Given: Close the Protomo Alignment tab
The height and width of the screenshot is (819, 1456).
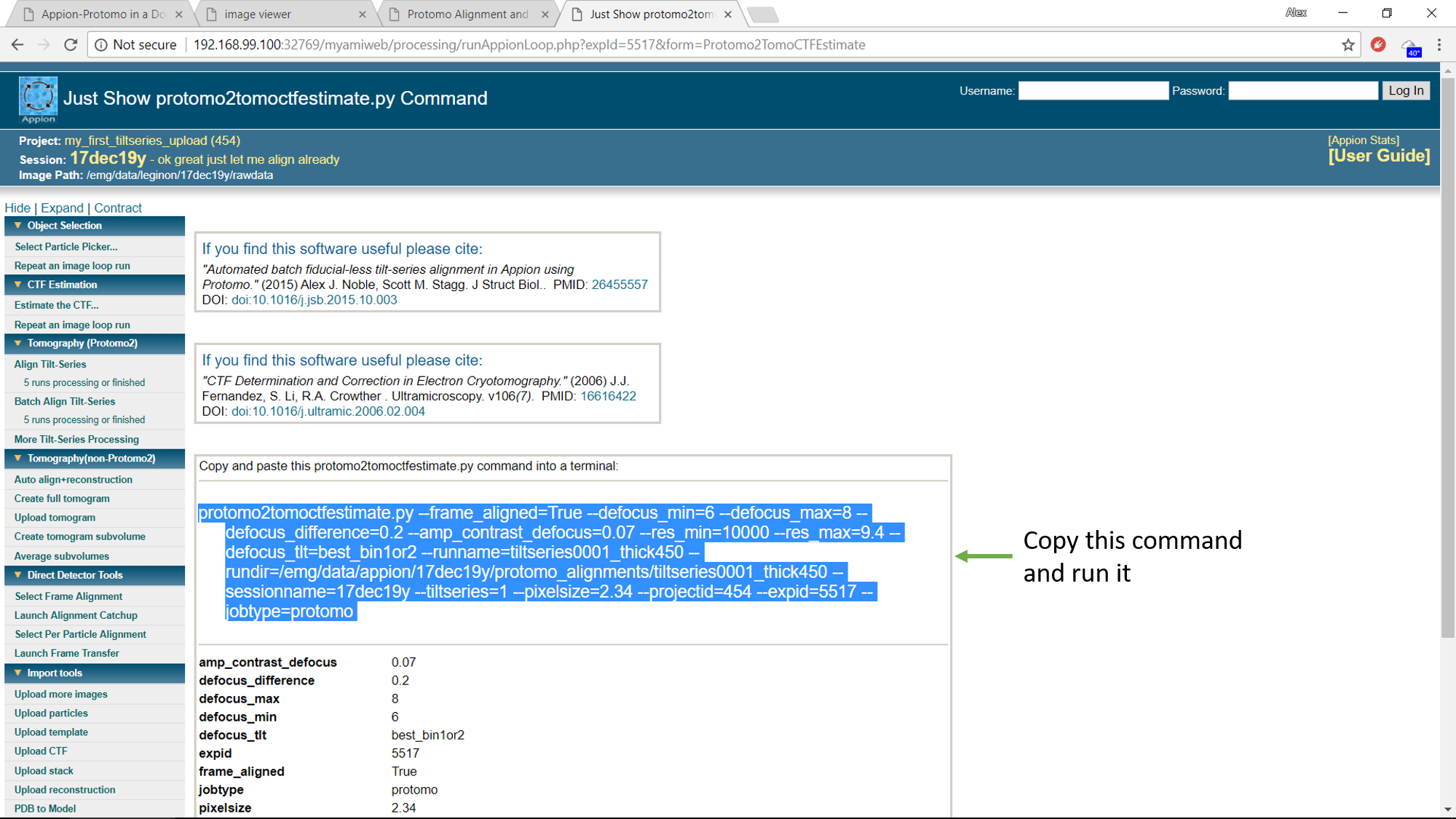Looking at the screenshot, I should point(545,14).
